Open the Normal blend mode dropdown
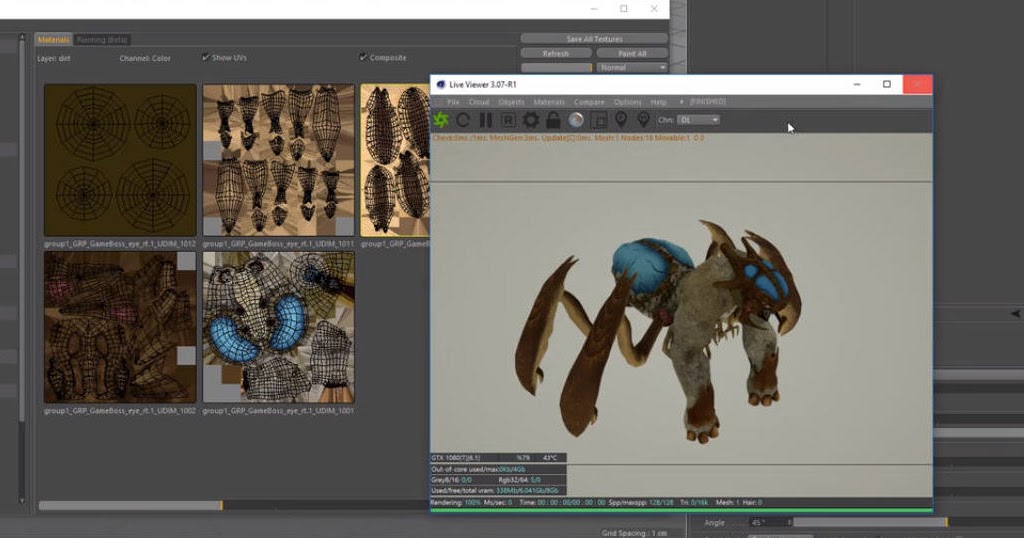The width and height of the screenshot is (1024, 538). pyautogui.click(x=632, y=68)
